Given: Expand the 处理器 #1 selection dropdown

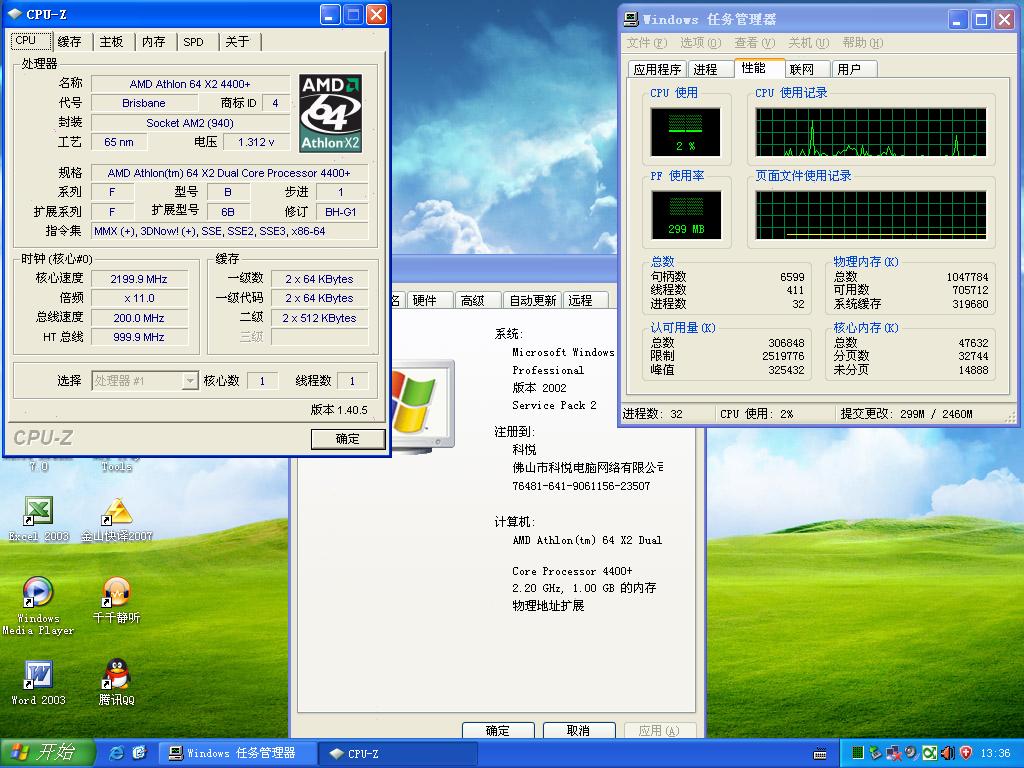Looking at the screenshot, I should pyautogui.click(x=189, y=381).
